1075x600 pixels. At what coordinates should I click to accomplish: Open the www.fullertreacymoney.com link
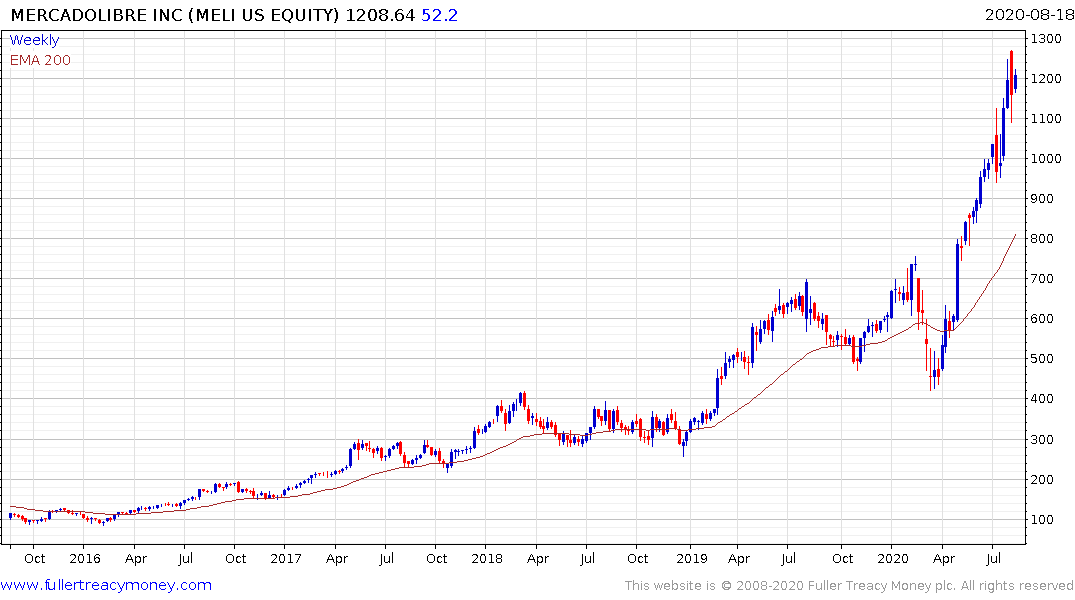(106, 585)
